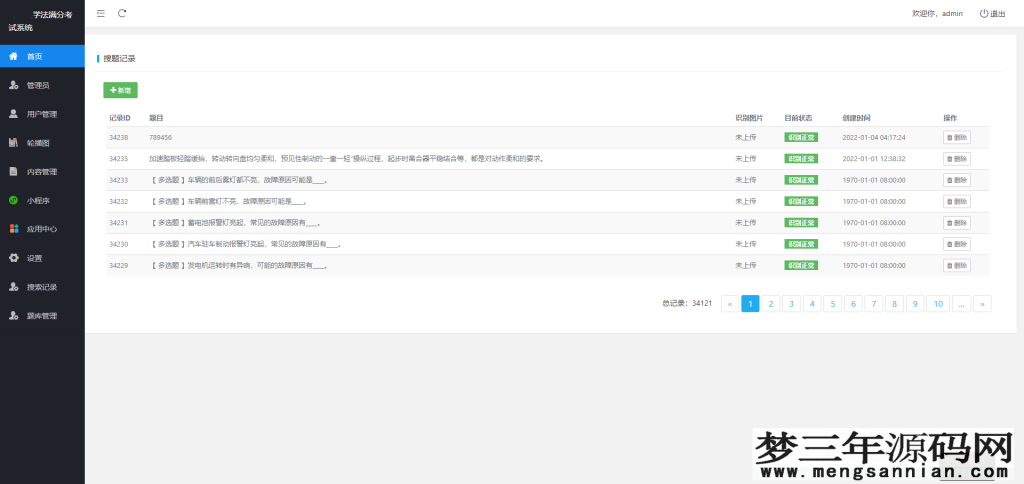Screen dimensions: 1024x484
Task: Go to page 2 in pagination
Action: click(x=771, y=303)
